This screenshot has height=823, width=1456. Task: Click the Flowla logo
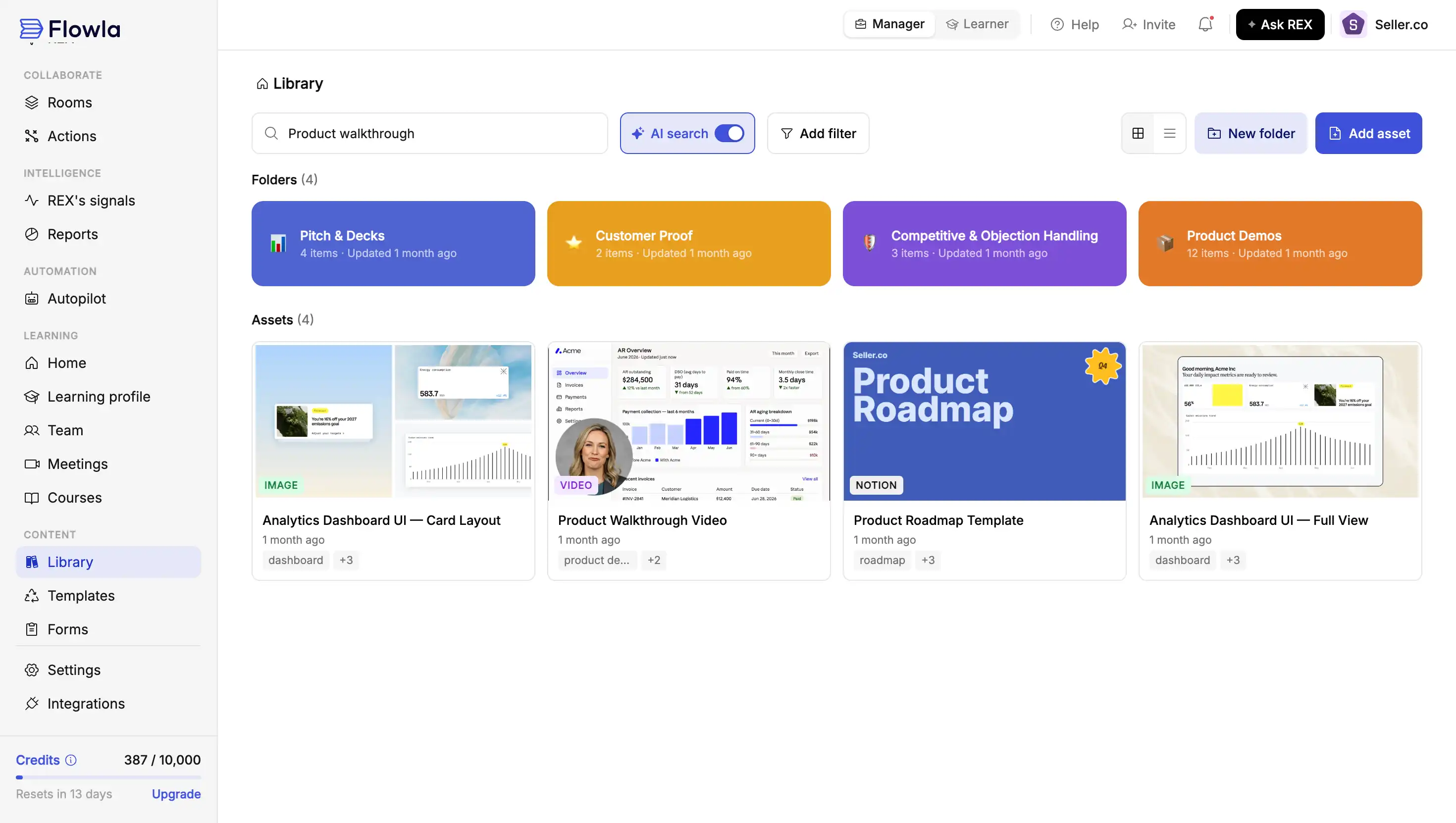click(x=70, y=29)
